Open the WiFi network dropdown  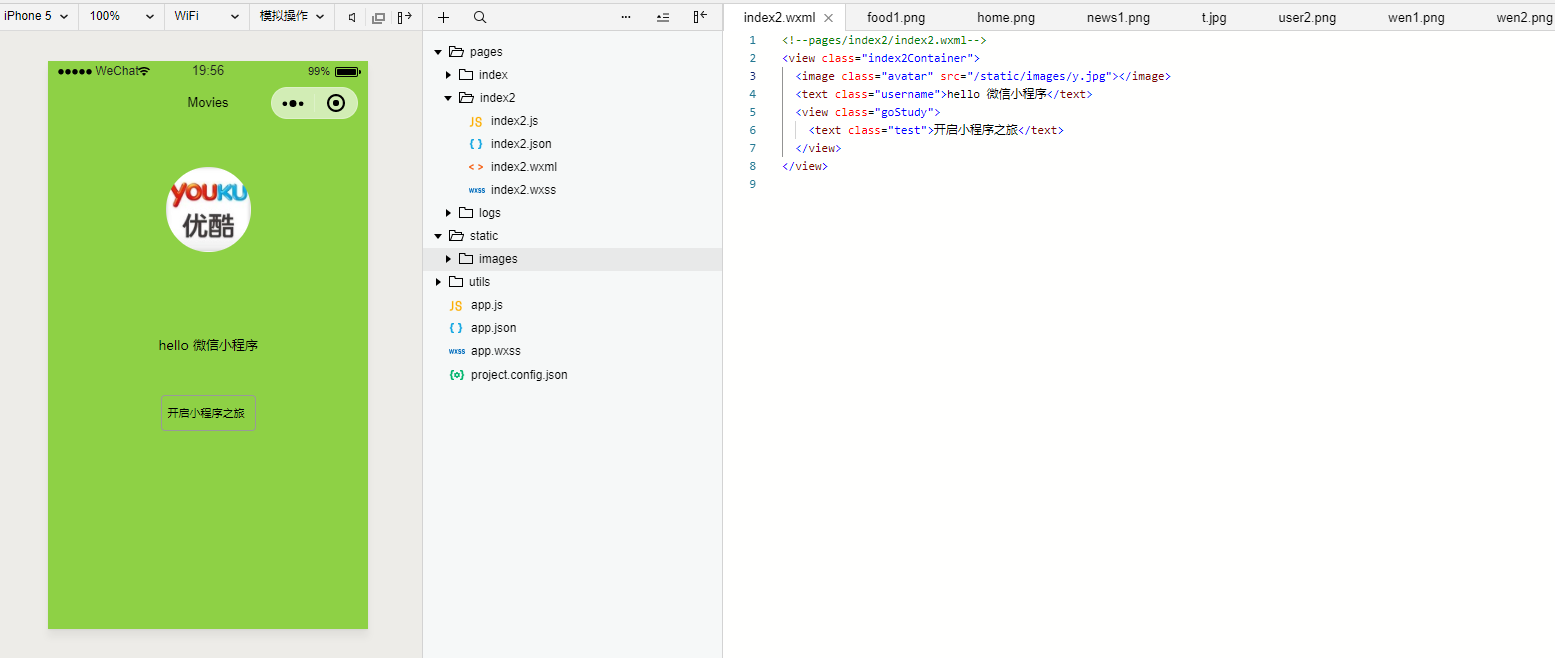[x=206, y=16]
